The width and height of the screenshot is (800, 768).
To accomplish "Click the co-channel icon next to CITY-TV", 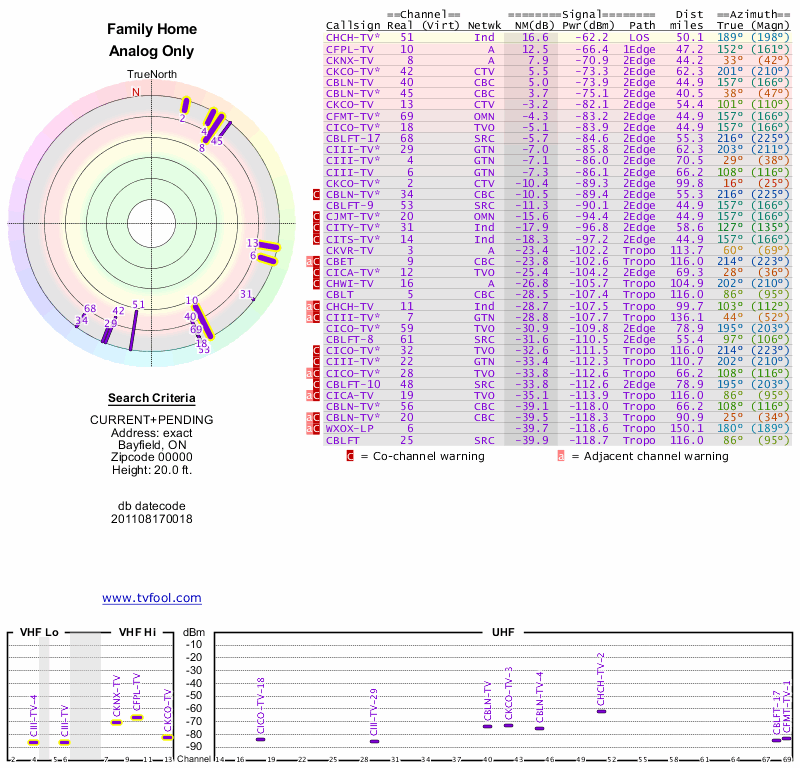I will click(x=317, y=227).
